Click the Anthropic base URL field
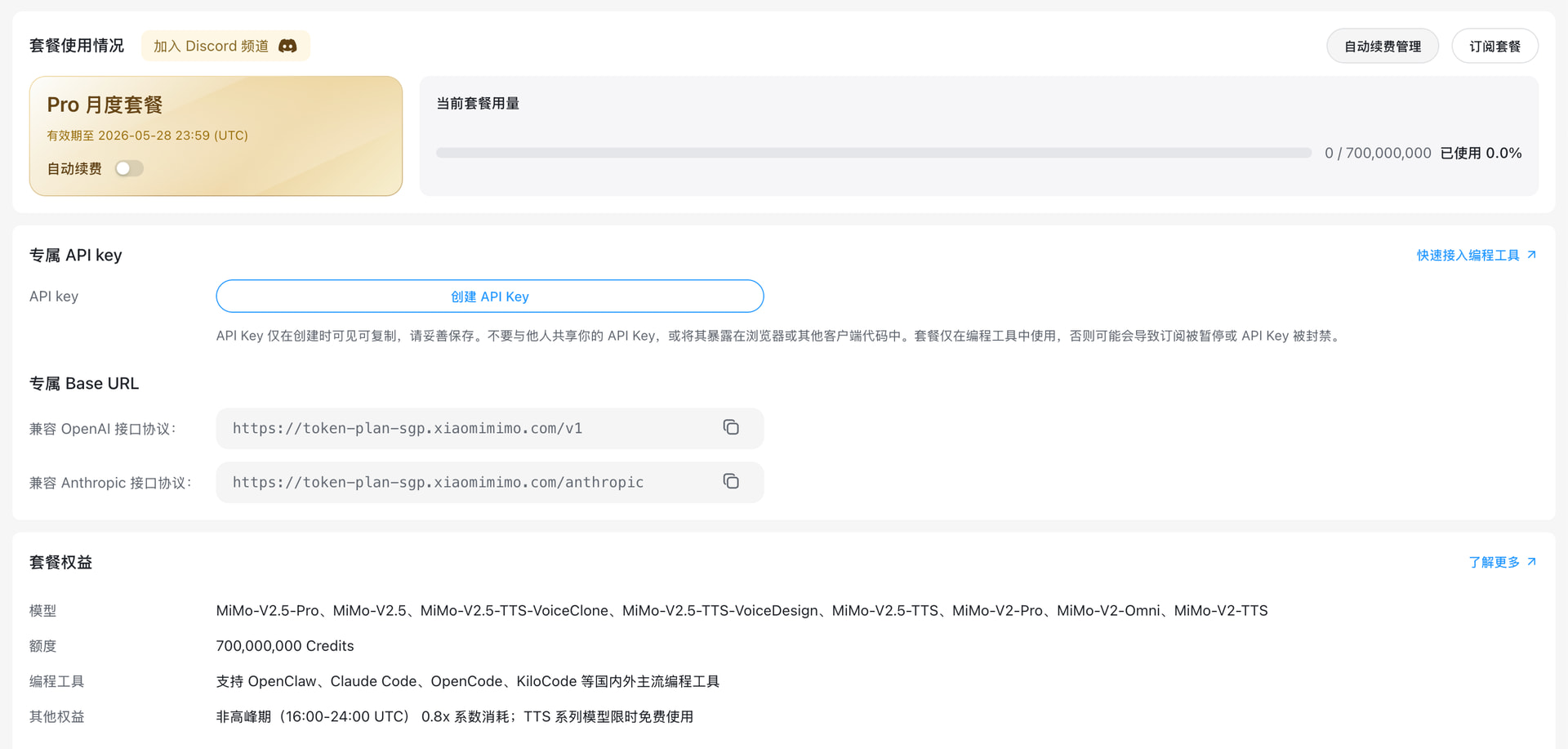1568x749 pixels. 490,482
